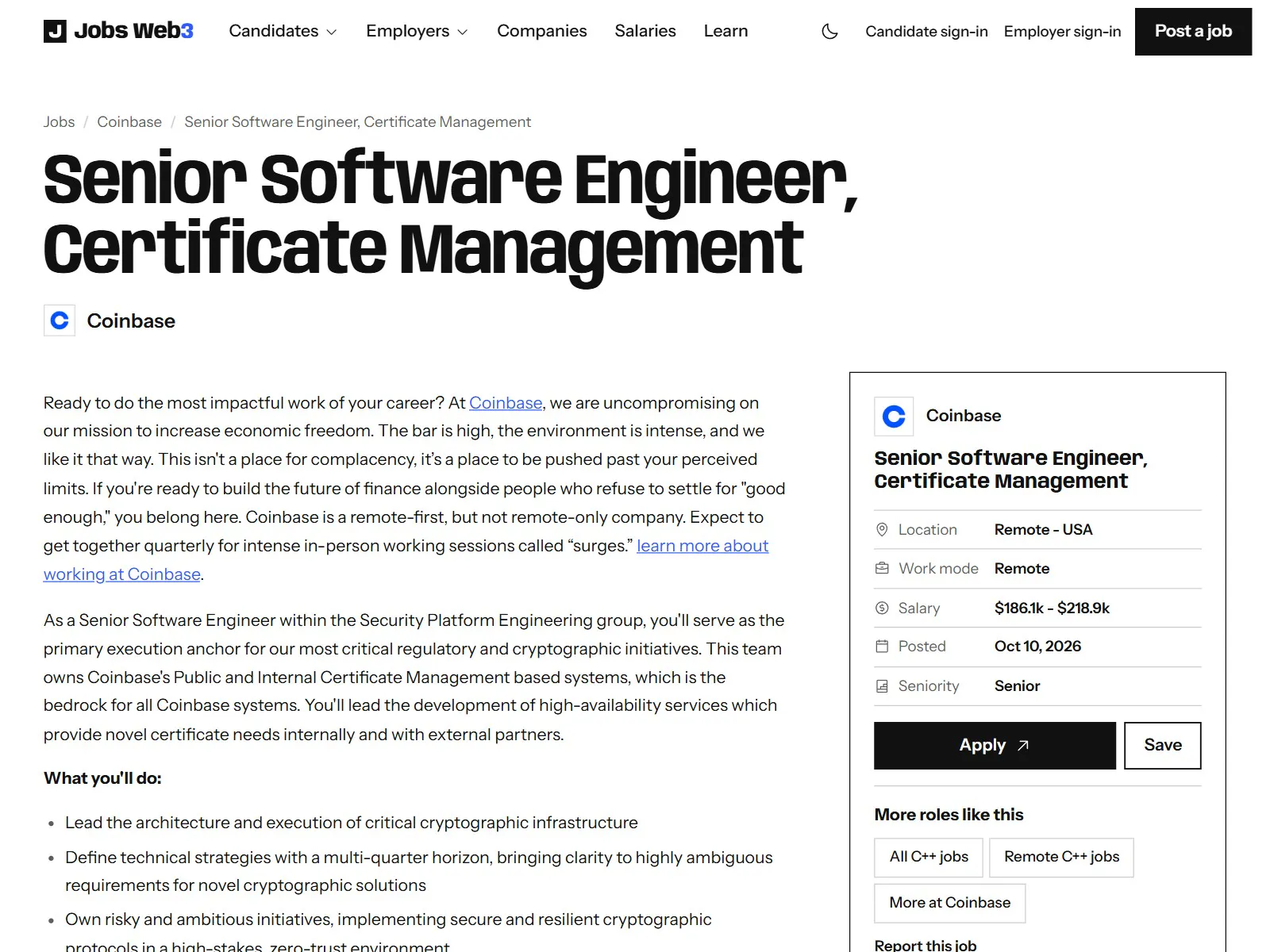Open the Jobs Web3 home logo
The image size is (1270, 952).
coord(118,31)
